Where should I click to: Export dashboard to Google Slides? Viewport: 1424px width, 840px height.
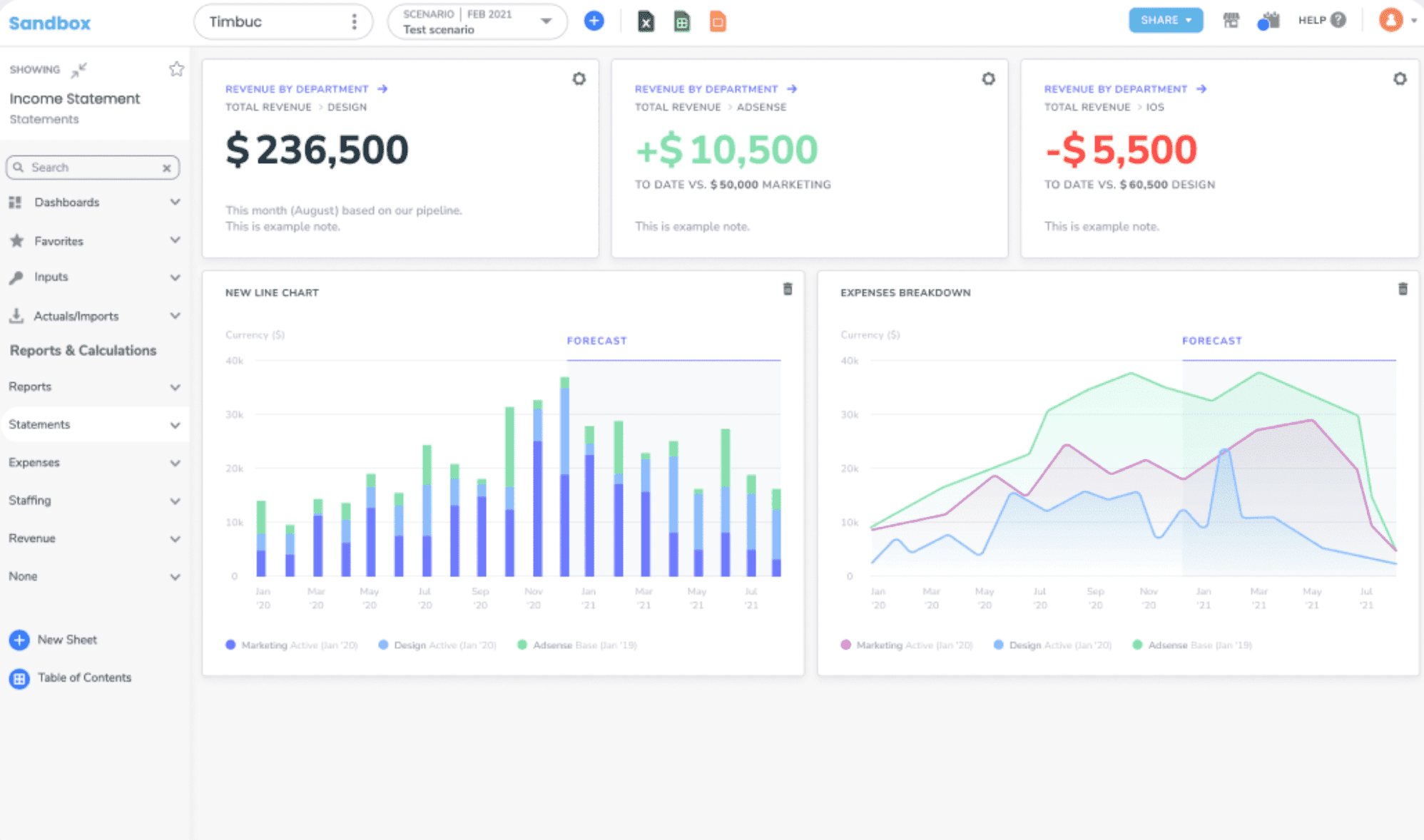716,21
